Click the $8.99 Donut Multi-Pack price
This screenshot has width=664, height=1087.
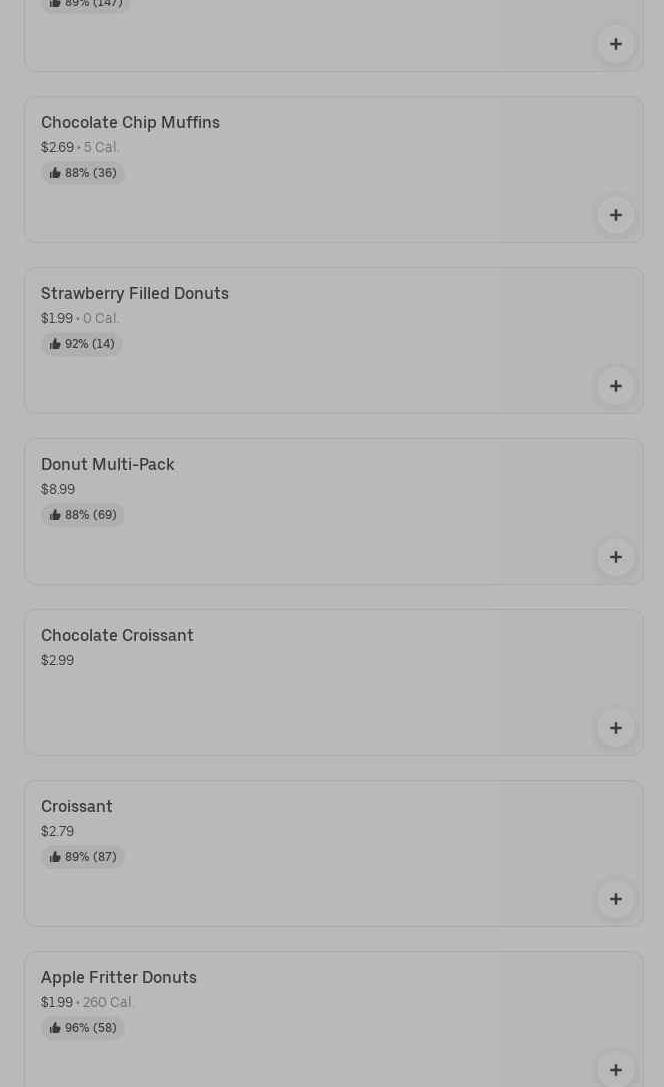coord(58,490)
